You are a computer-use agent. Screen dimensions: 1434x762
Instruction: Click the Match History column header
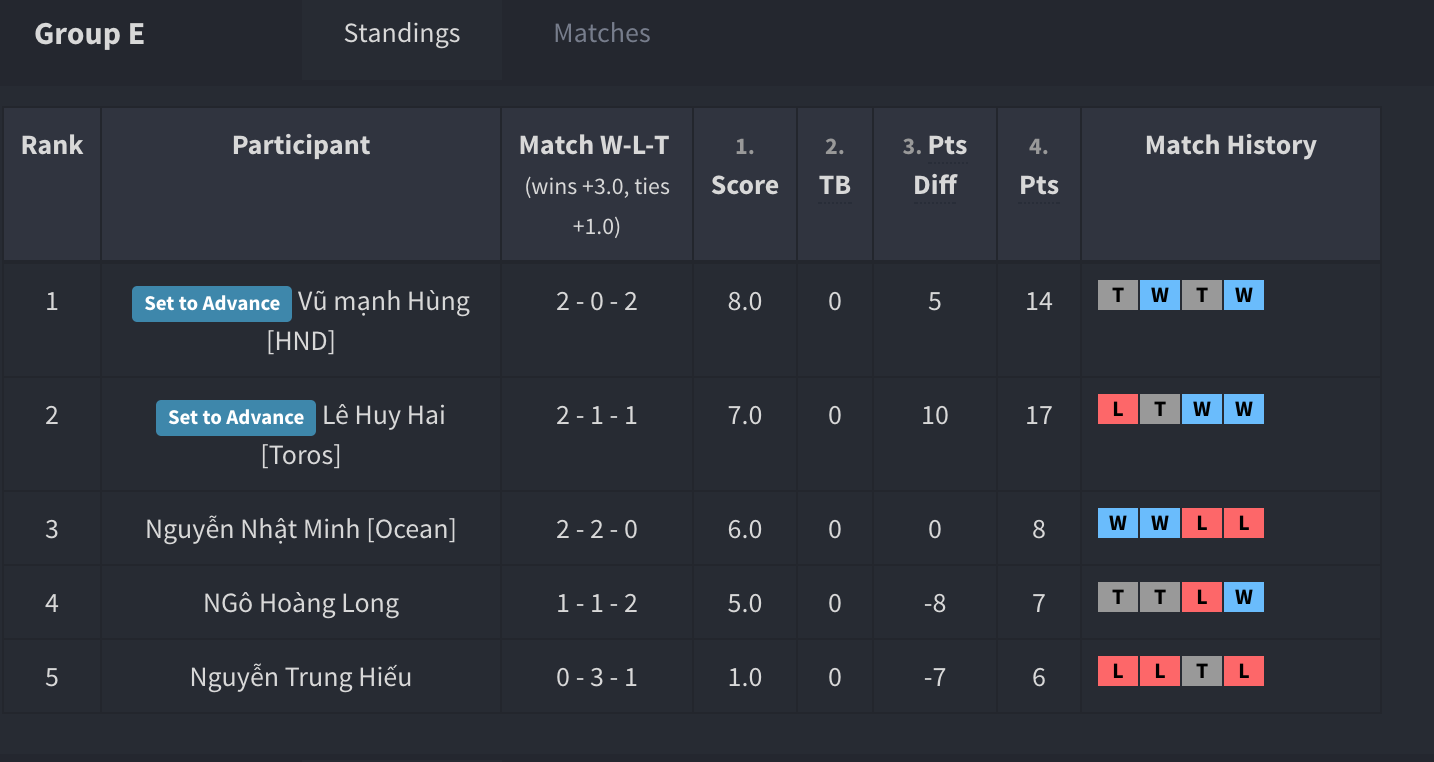(x=1231, y=145)
